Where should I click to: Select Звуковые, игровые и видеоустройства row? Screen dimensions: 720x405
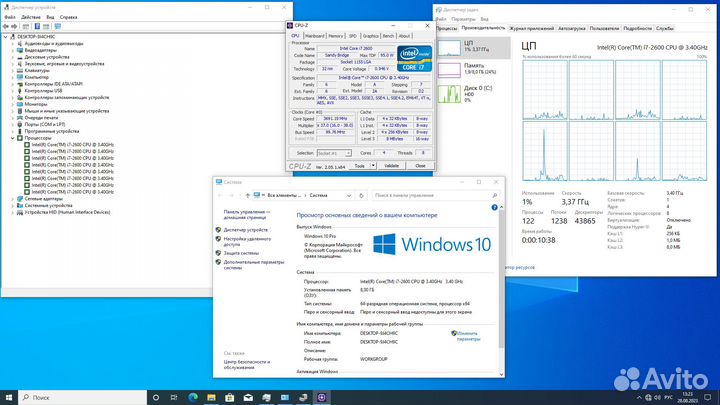tap(64, 64)
